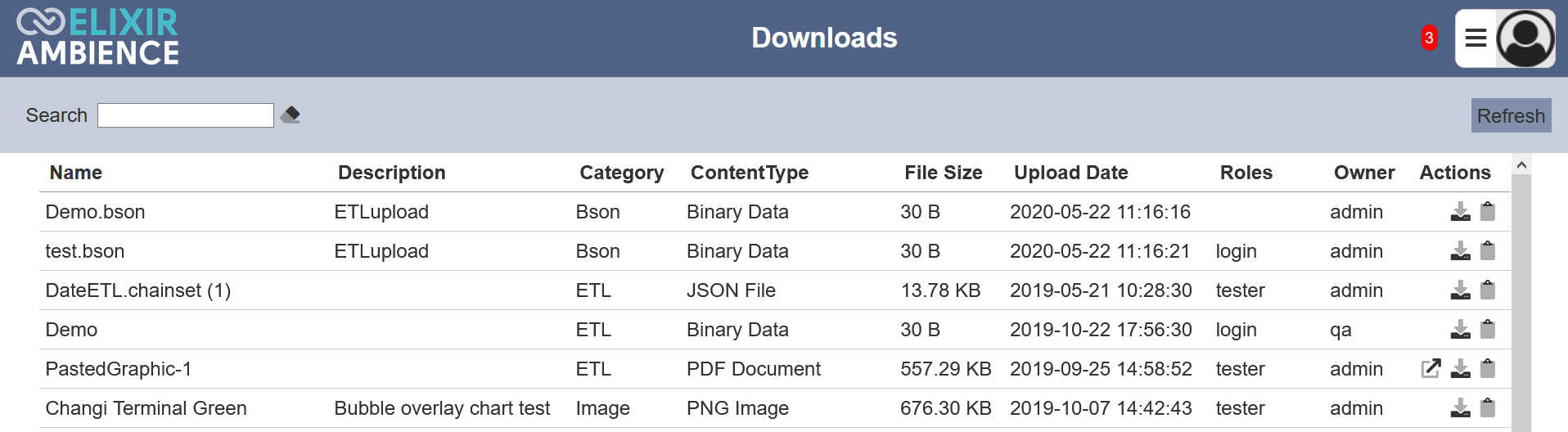The image size is (1568, 432).
Task: Click the Refresh button
Action: (1511, 115)
